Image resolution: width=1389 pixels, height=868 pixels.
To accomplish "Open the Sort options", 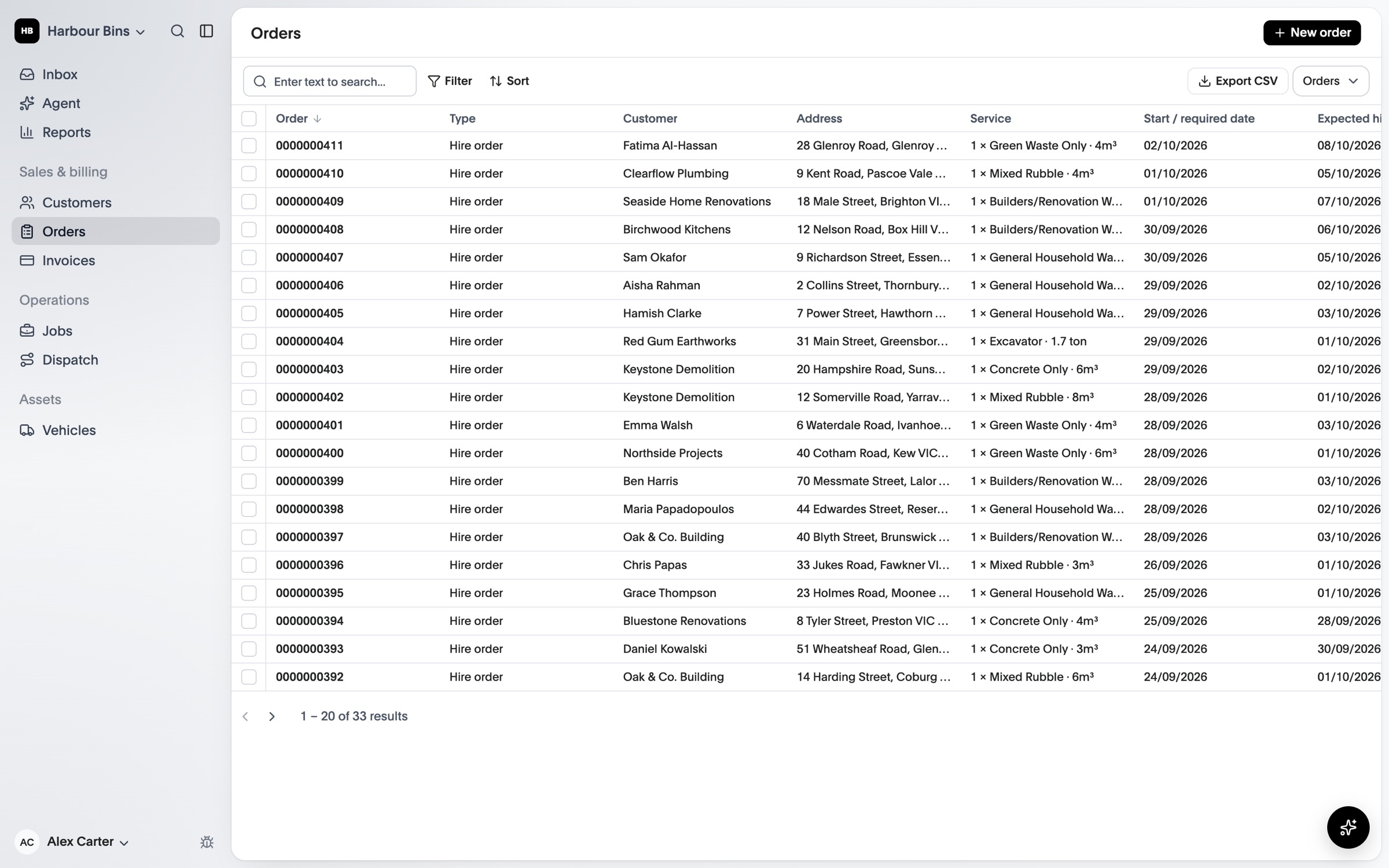I will click(509, 81).
